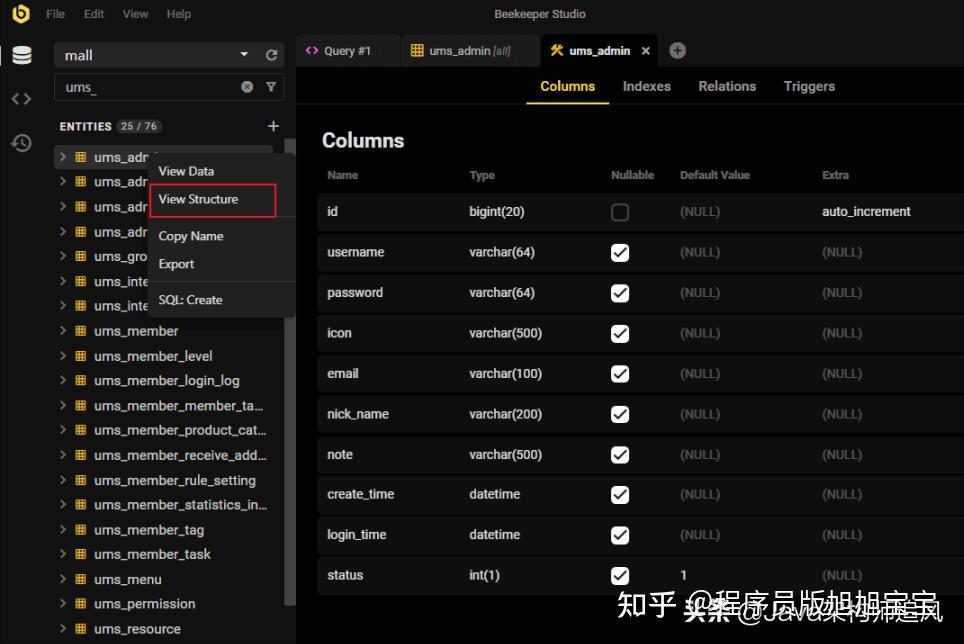Viewport: 964px width, 644px height.
Task: Toggle nullable checkbox for nick_name column
Action: click(x=620, y=414)
